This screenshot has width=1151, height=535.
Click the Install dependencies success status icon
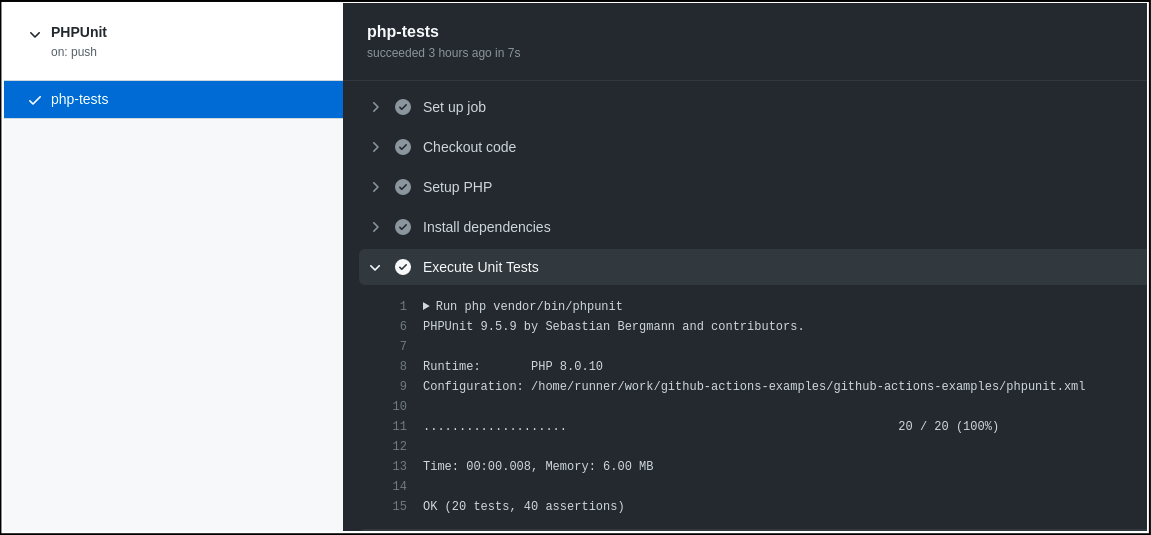point(403,227)
